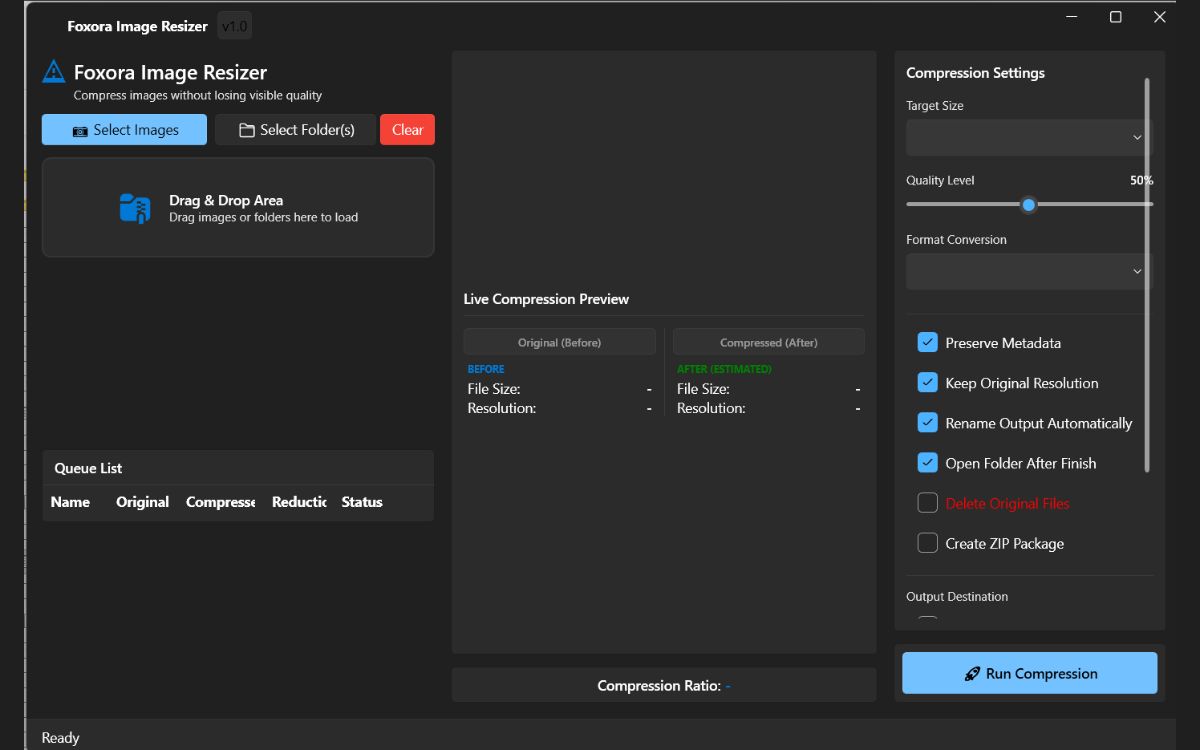Click the Foxora triangle logo icon
The image size is (1200, 750).
click(53, 72)
